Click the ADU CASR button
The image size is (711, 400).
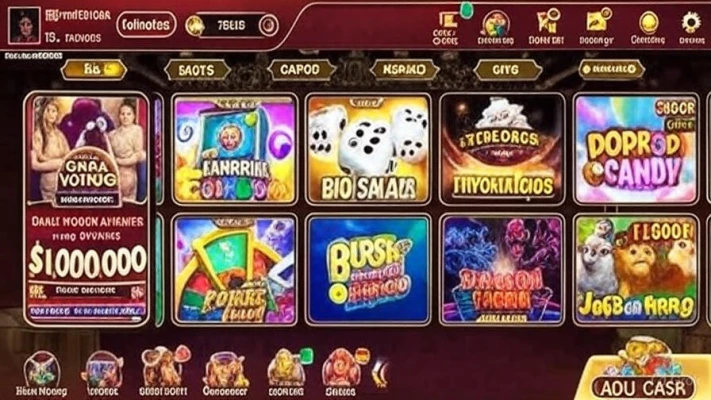644,388
